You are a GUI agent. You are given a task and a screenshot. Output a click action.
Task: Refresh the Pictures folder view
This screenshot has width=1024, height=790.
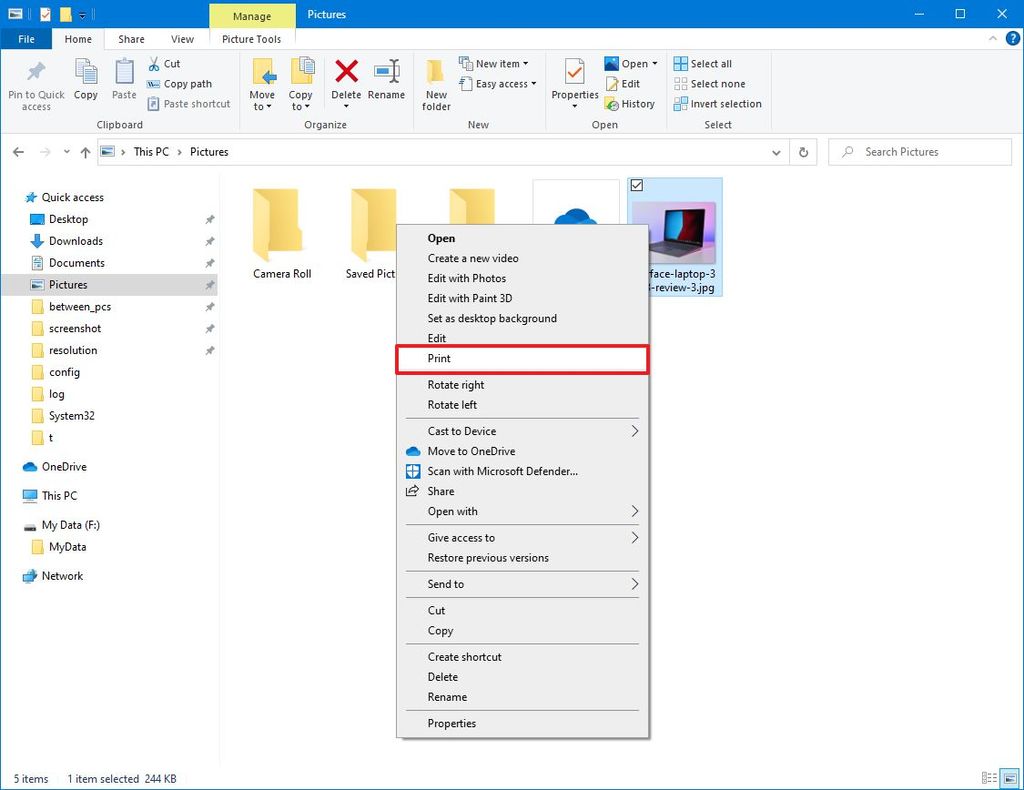[x=803, y=151]
